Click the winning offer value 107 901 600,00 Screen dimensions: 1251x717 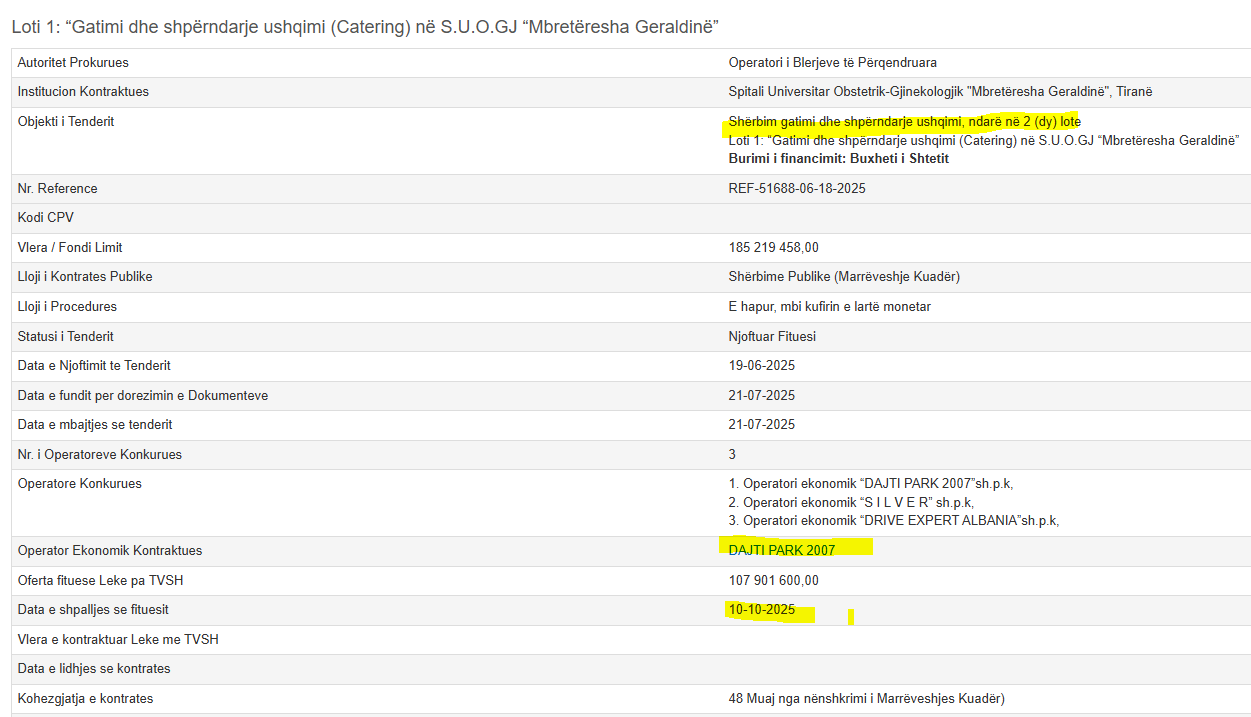coord(773,580)
